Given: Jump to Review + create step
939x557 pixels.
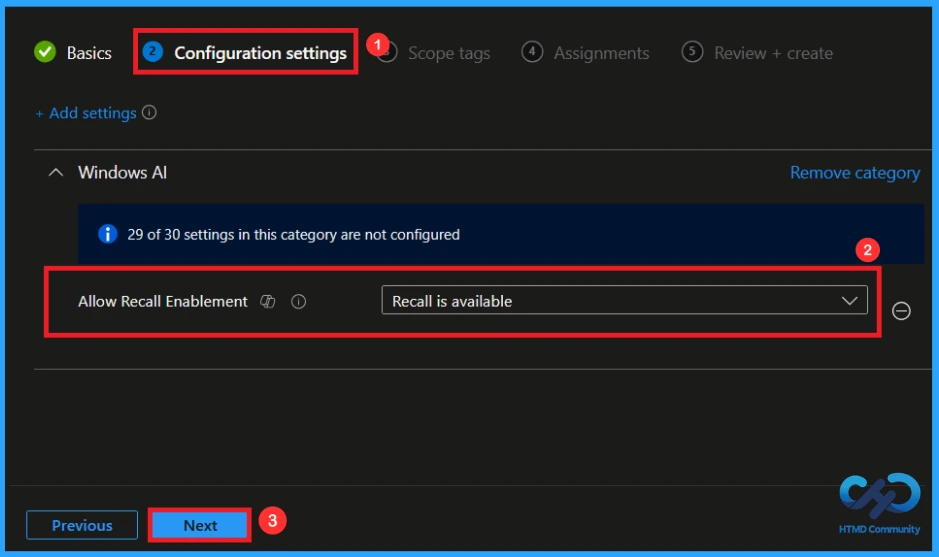Looking at the screenshot, I should [757, 53].
